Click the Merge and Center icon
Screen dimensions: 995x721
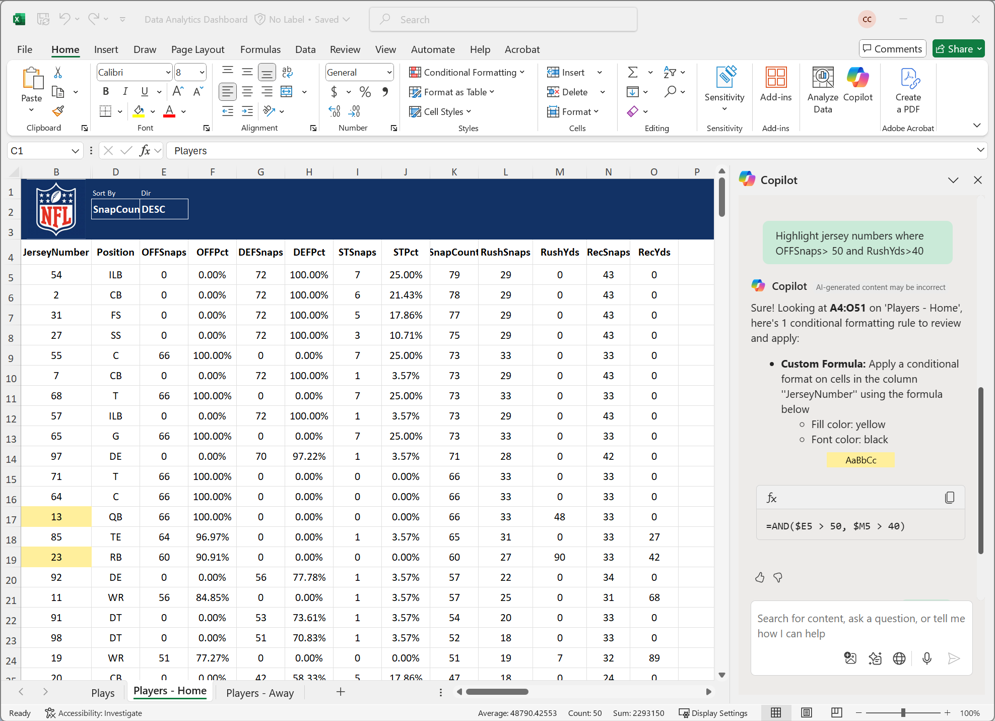[287, 92]
